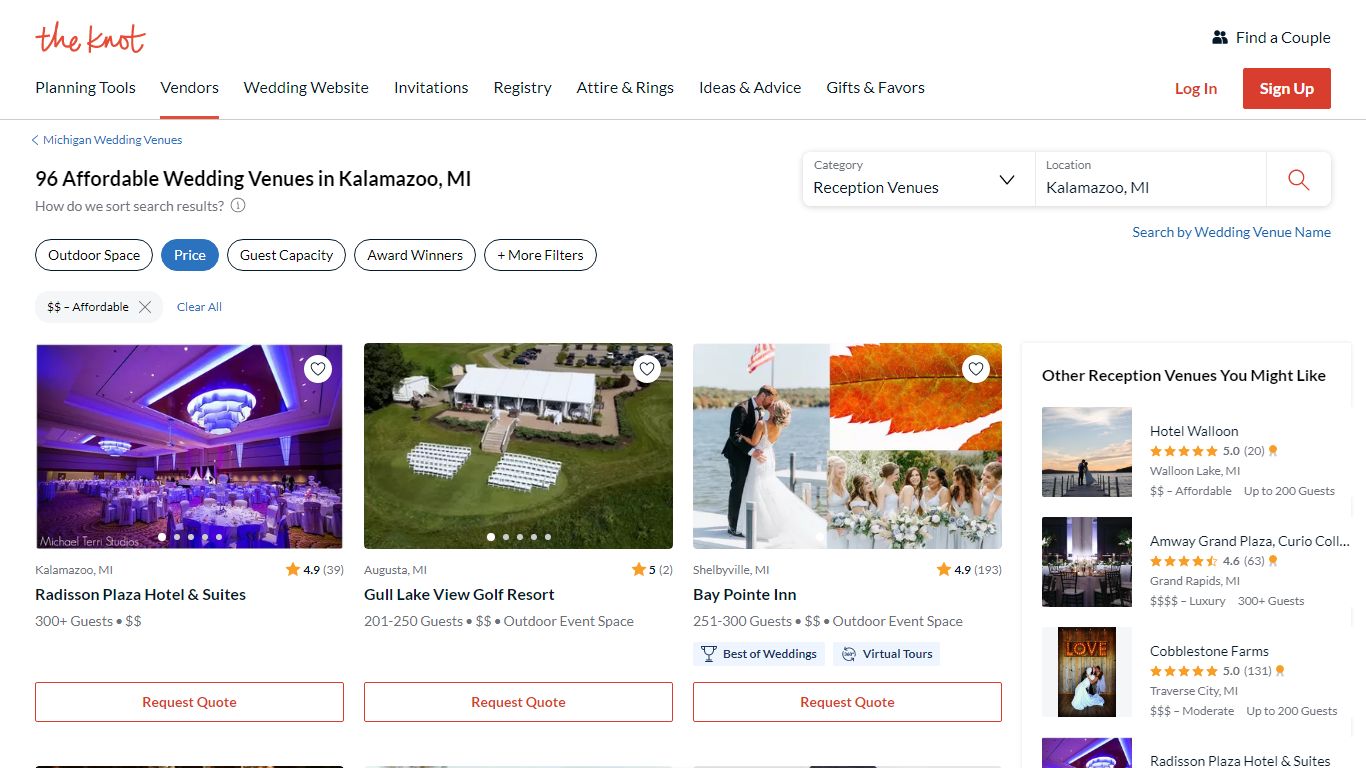The image size is (1366, 768).
Task: Click Amway Grand Plaza star rating
Action: tap(1184, 561)
